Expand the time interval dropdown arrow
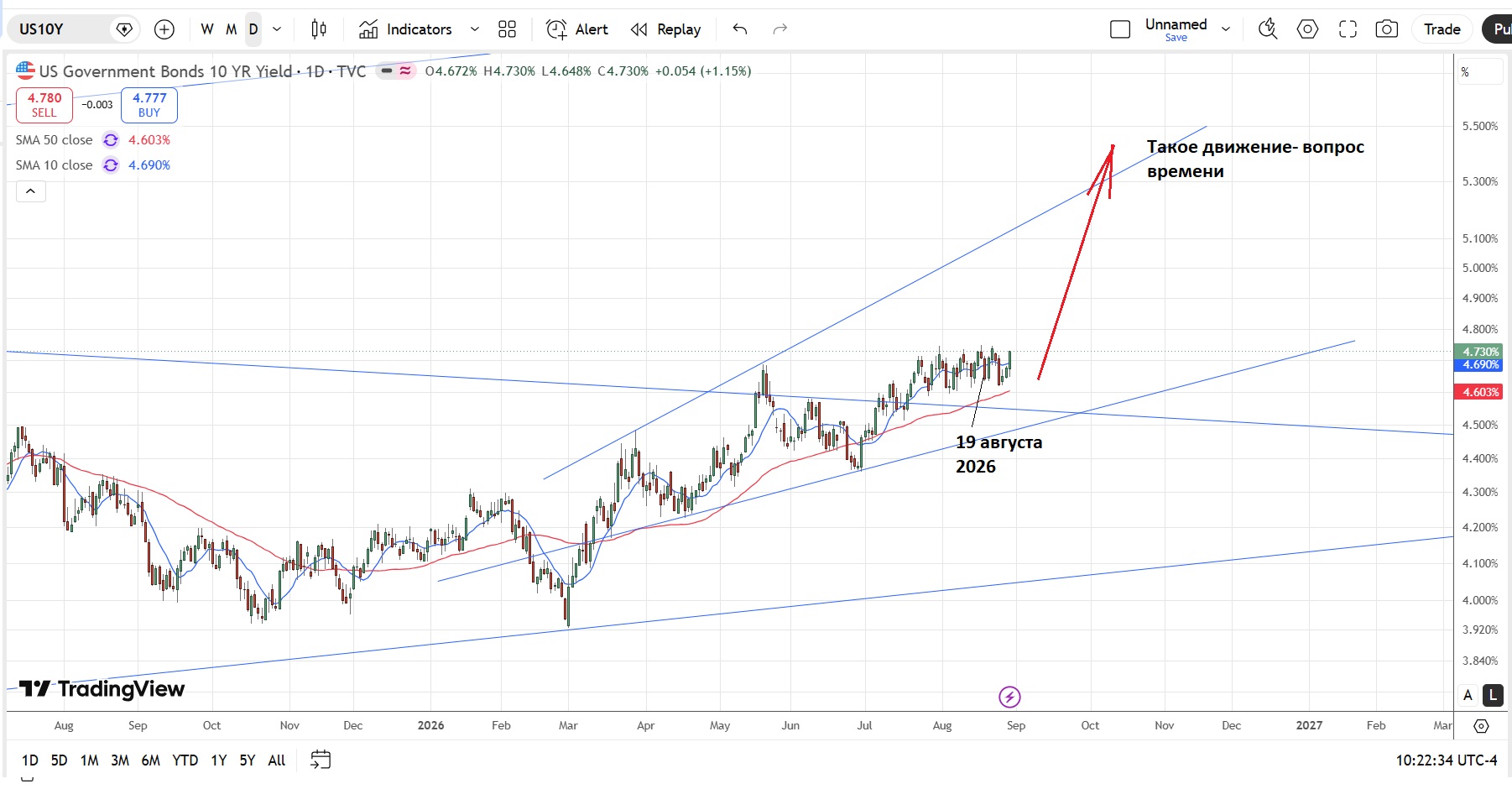1512x789 pixels. pos(277,29)
